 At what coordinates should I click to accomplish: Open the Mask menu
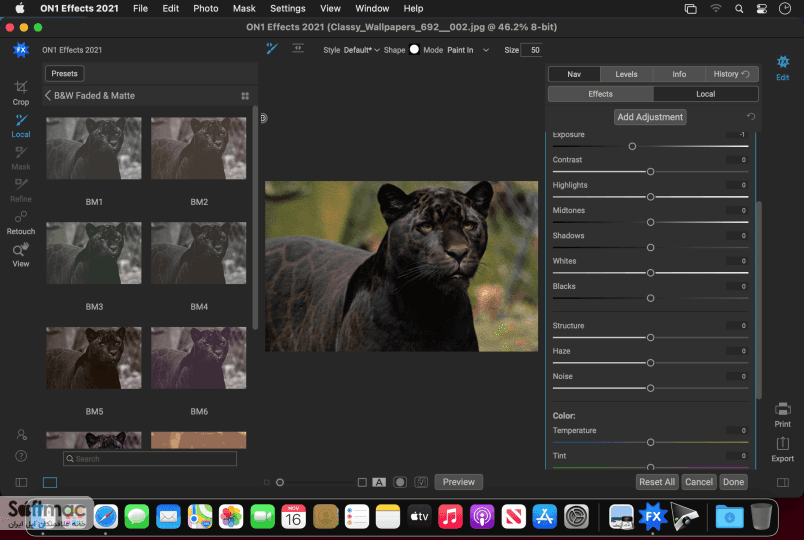244,8
